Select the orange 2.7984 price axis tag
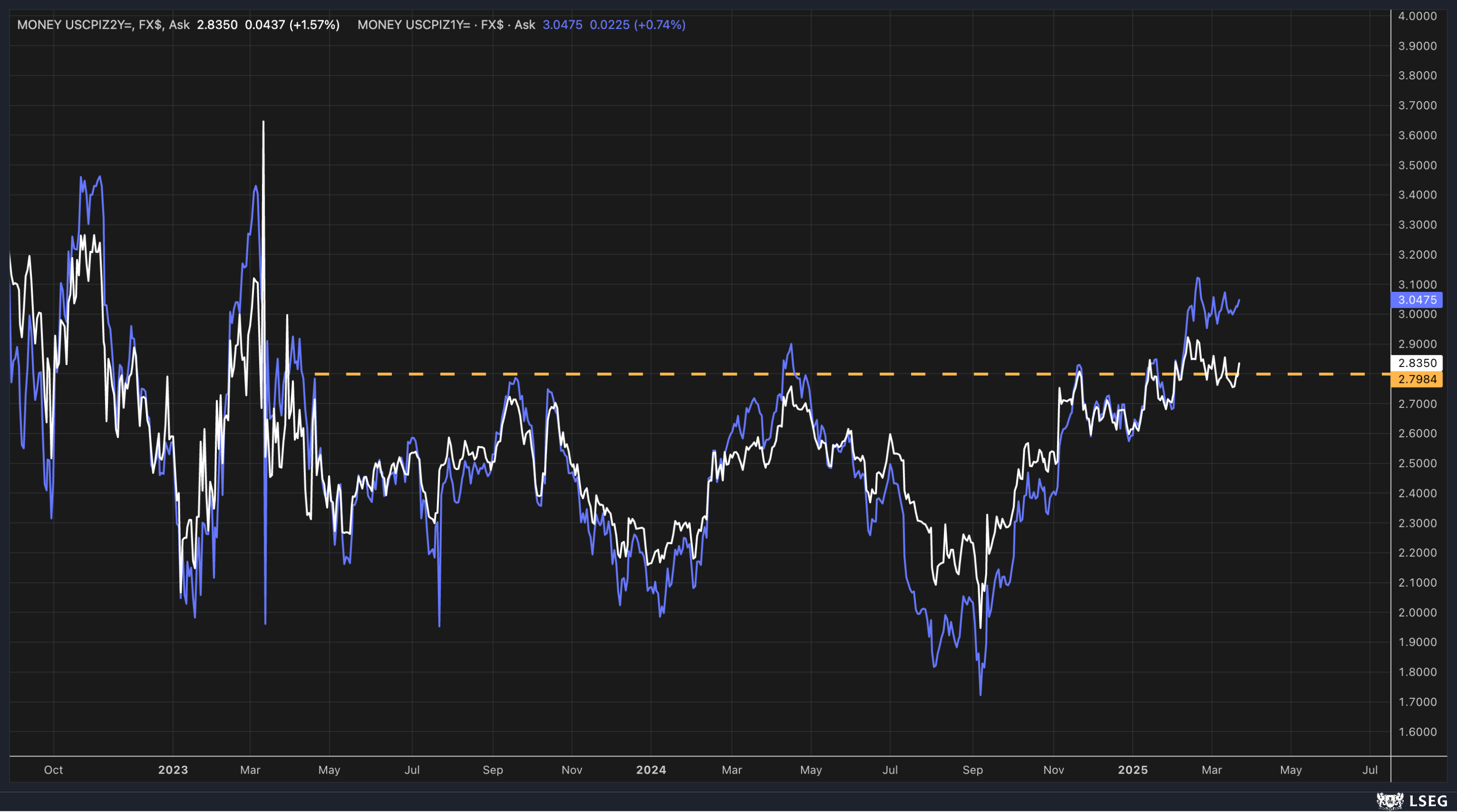1457x812 pixels. pos(1417,379)
